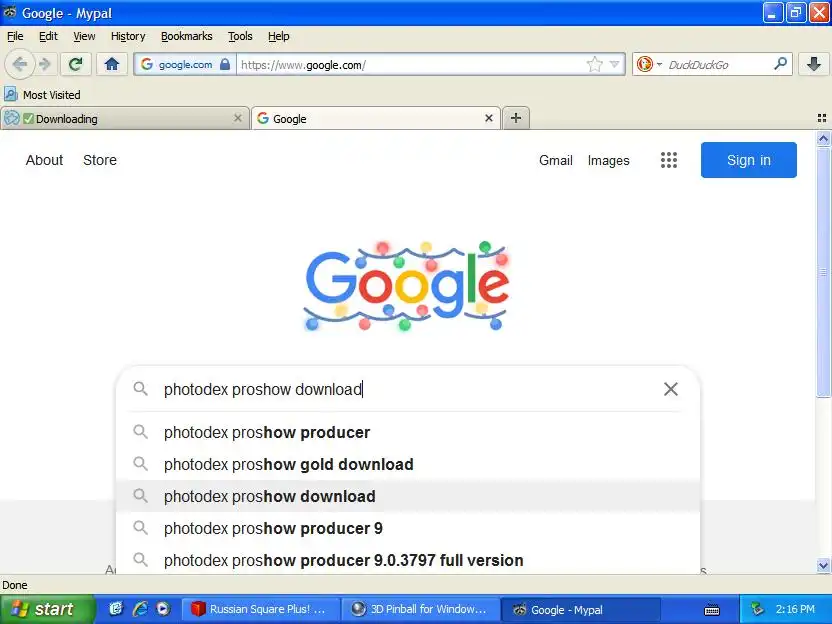Open the View menu

coord(84,36)
